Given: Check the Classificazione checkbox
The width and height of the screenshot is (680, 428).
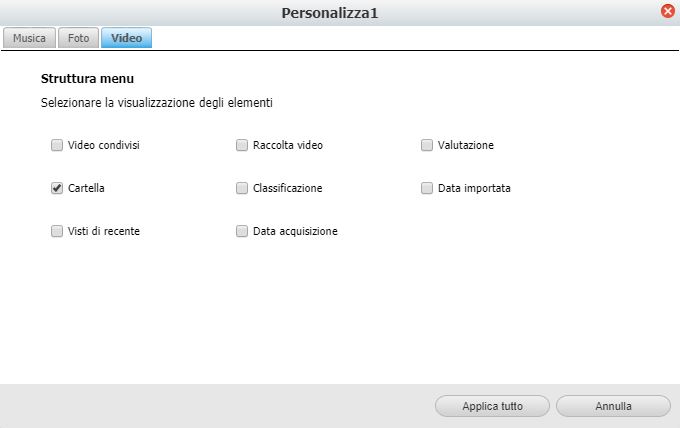Looking at the screenshot, I should (x=242, y=188).
